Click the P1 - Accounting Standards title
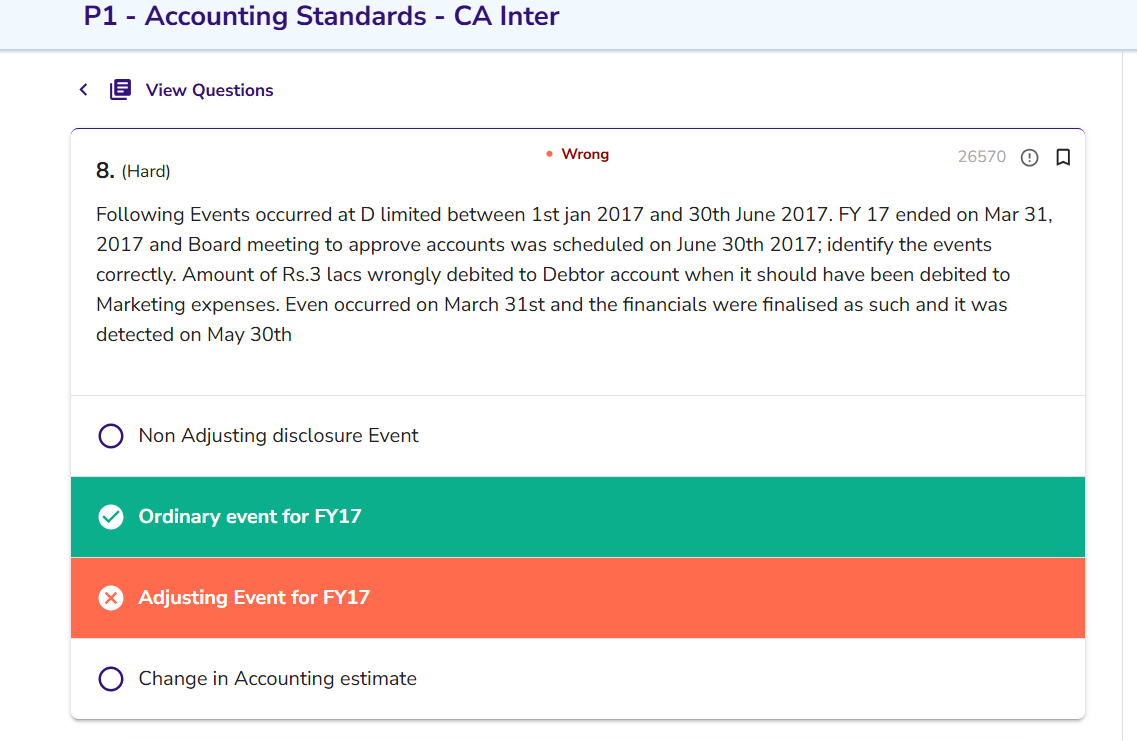Screen dimensions: 1137x741 point(321,17)
